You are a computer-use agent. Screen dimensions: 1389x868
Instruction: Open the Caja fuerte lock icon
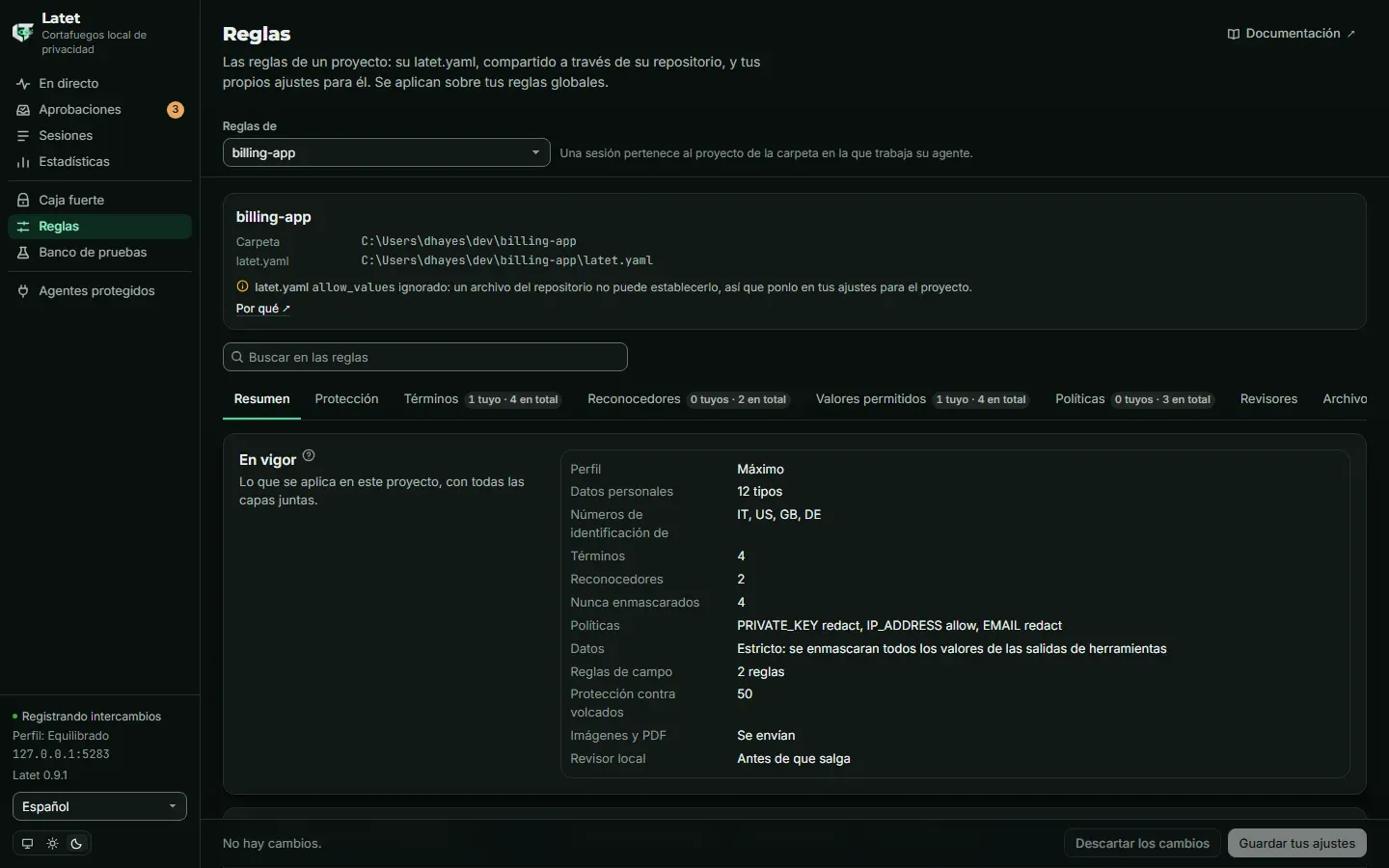click(x=23, y=201)
